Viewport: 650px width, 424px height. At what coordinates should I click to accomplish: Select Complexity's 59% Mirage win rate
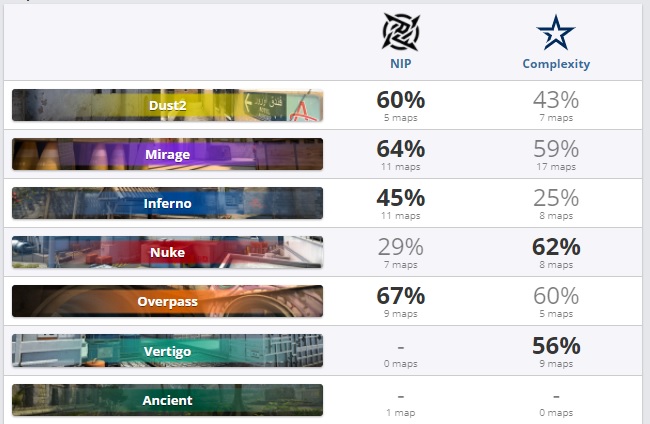(x=556, y=149)
